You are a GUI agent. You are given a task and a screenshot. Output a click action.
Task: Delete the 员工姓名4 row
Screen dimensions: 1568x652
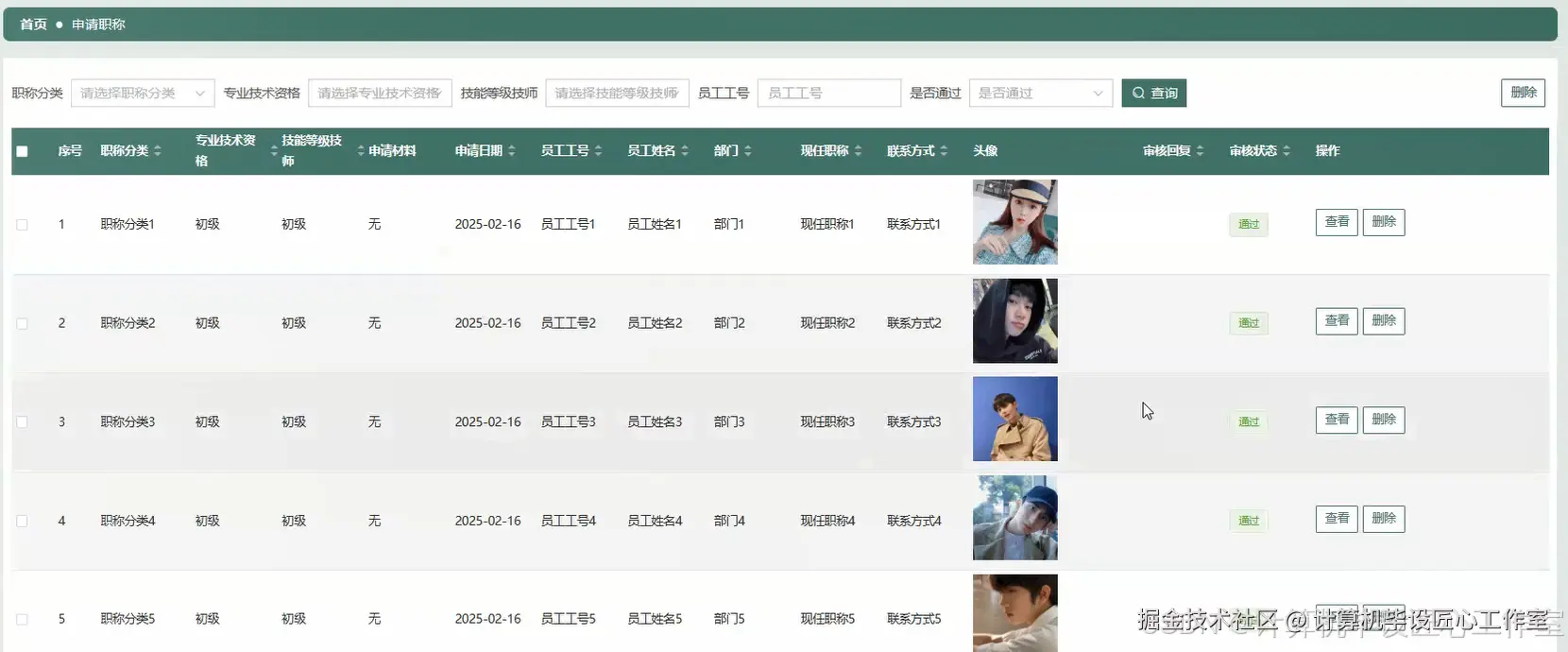(x=1384, y=519)
